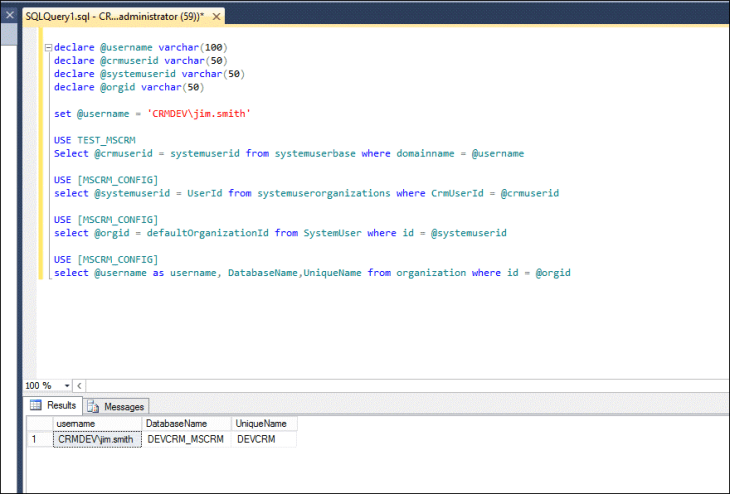
Task: Select the SQLQuery1.sql document tab
Action: pos(110,17)
